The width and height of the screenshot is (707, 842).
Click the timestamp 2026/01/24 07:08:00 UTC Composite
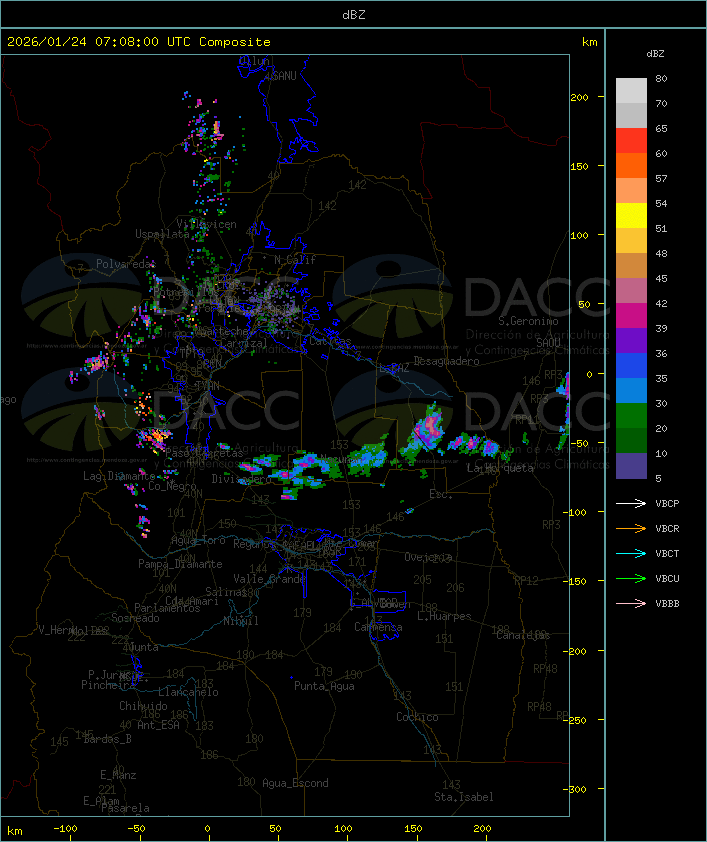pos(139,42)
